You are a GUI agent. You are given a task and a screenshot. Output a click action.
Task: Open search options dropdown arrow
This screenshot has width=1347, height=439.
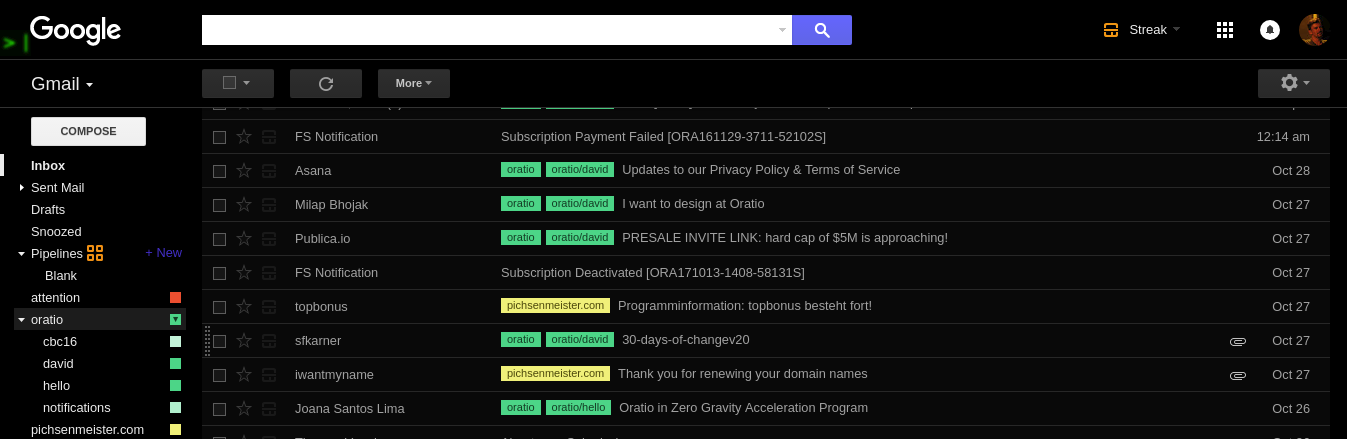tap(782, 30)
